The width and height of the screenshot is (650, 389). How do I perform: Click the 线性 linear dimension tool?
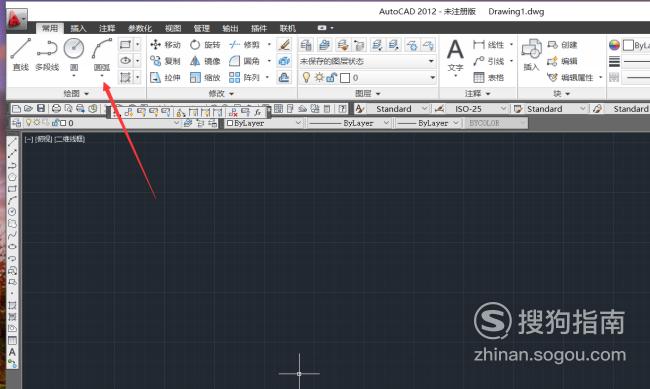click(x=488, y=44)
